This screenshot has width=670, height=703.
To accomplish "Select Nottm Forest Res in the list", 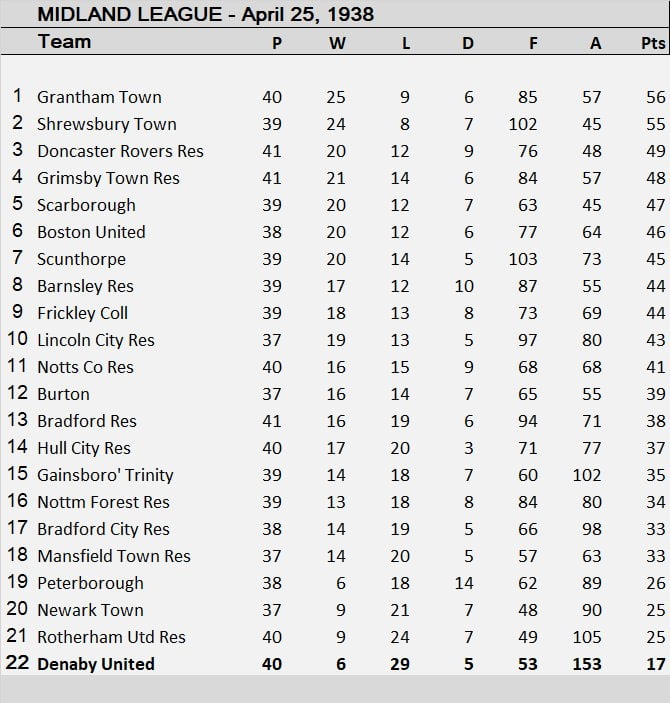I will [x=103, y=502].
